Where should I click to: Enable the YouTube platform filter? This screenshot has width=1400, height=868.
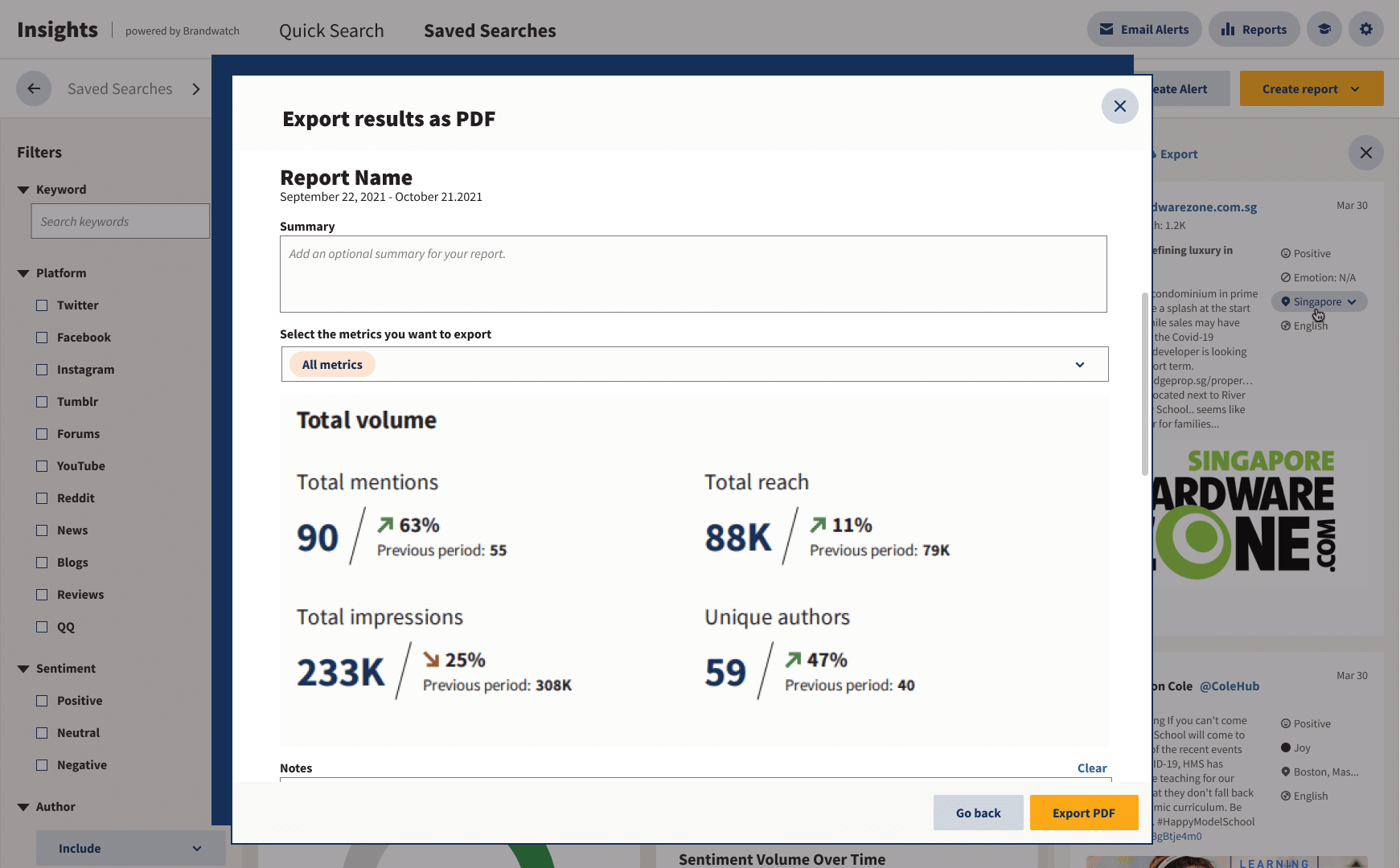coord(42,466)
